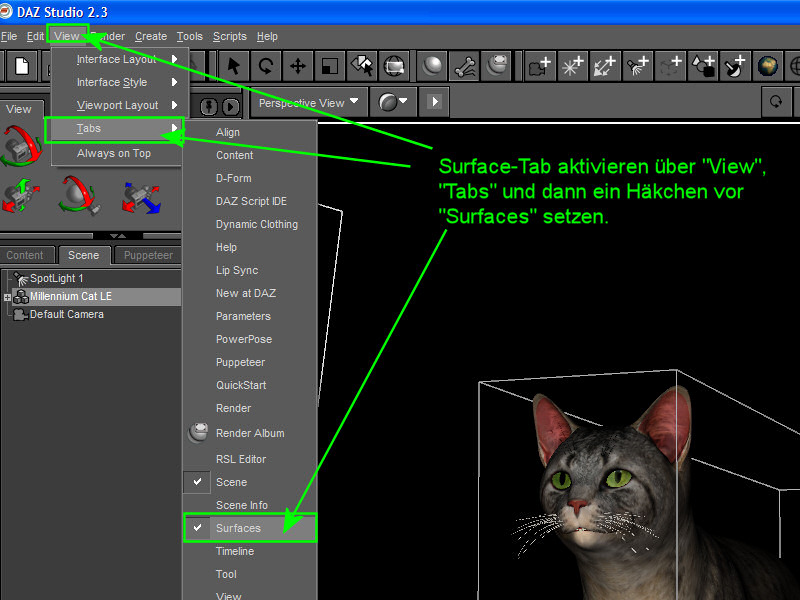Create a new primitive shapes icon

(x=703, y=66)
